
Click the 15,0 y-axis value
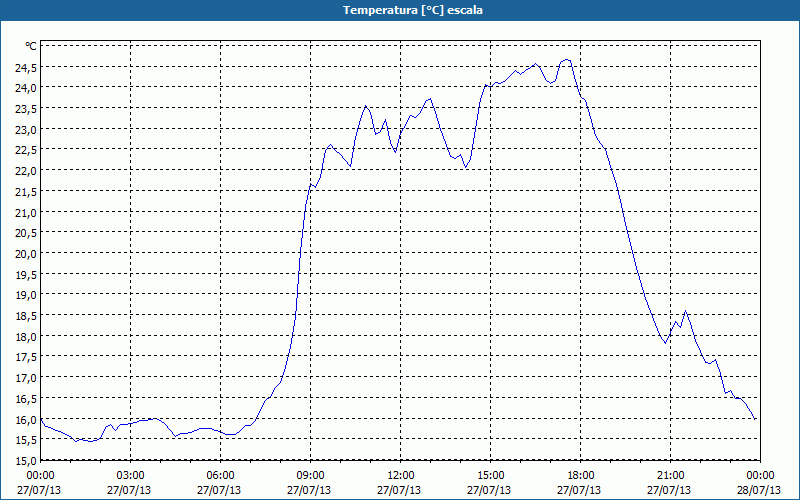[x=26, y=461]
